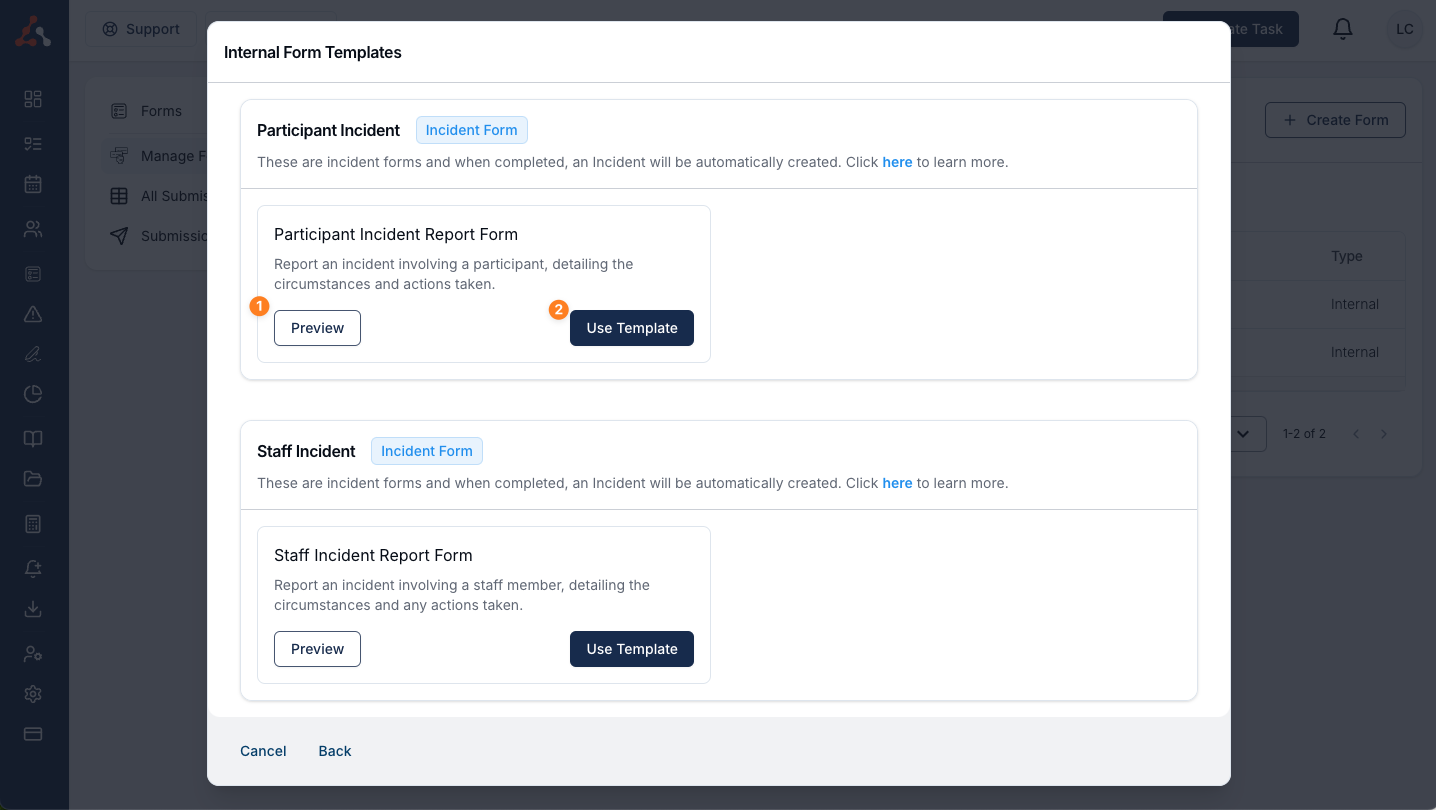Preview the Staff Incident Report Form

click(x=317, y=649)
